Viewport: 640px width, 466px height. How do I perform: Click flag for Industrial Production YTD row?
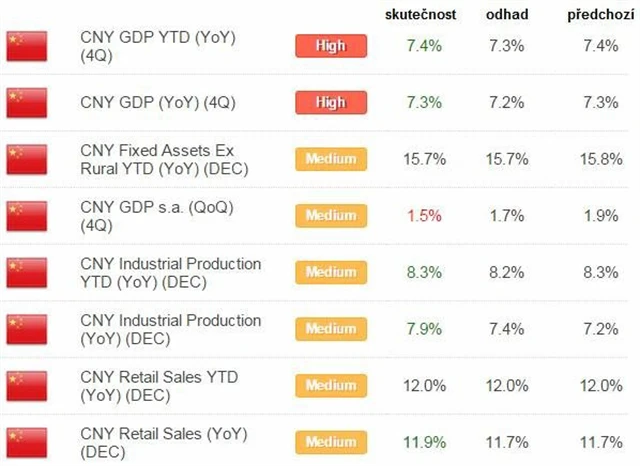[x=27, y=272]
